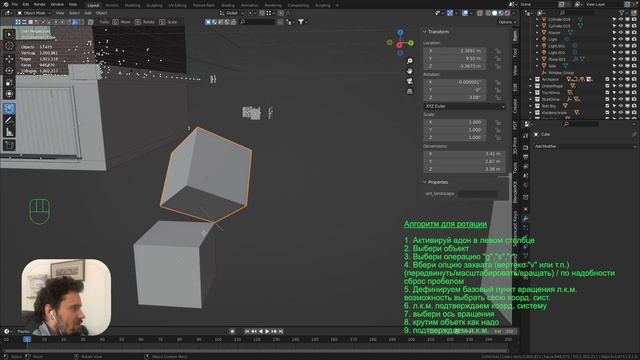Select the Measure ruler tool
The height and width of the screenshot is (360, 640).
tap(9, 132)
